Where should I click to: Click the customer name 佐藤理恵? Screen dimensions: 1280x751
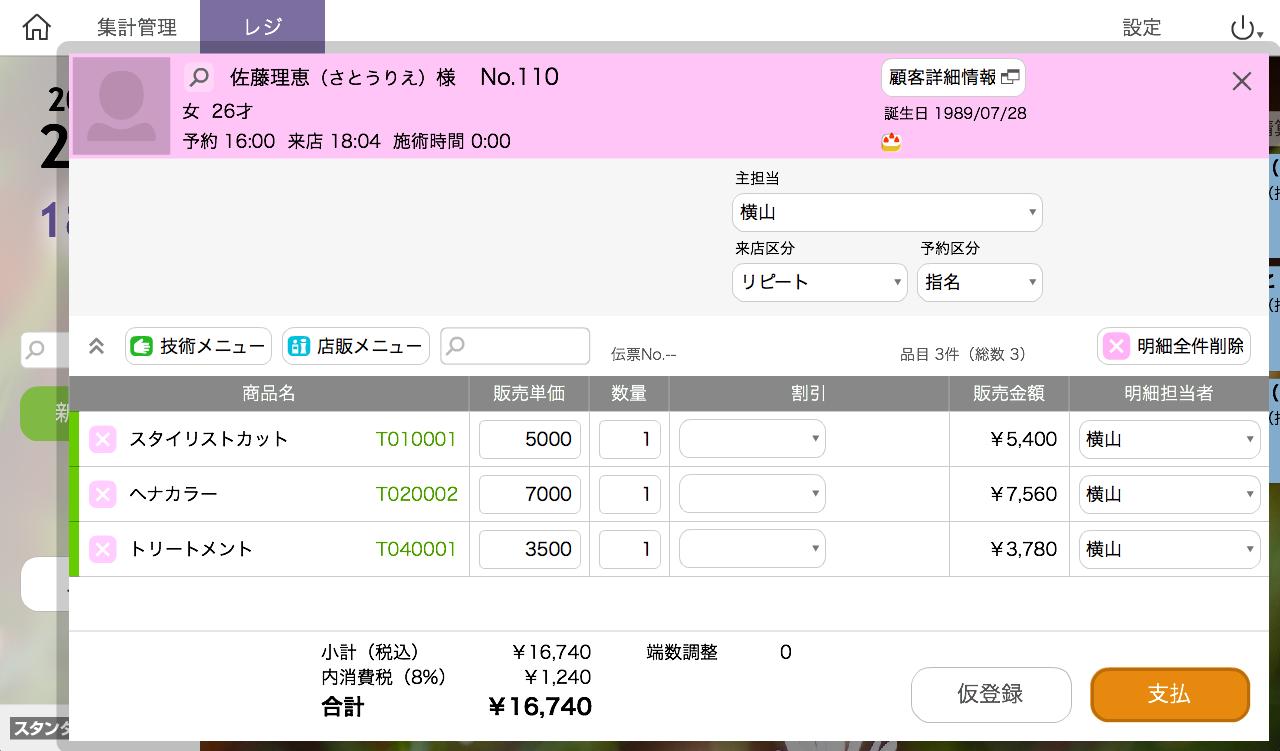point(269,77)
